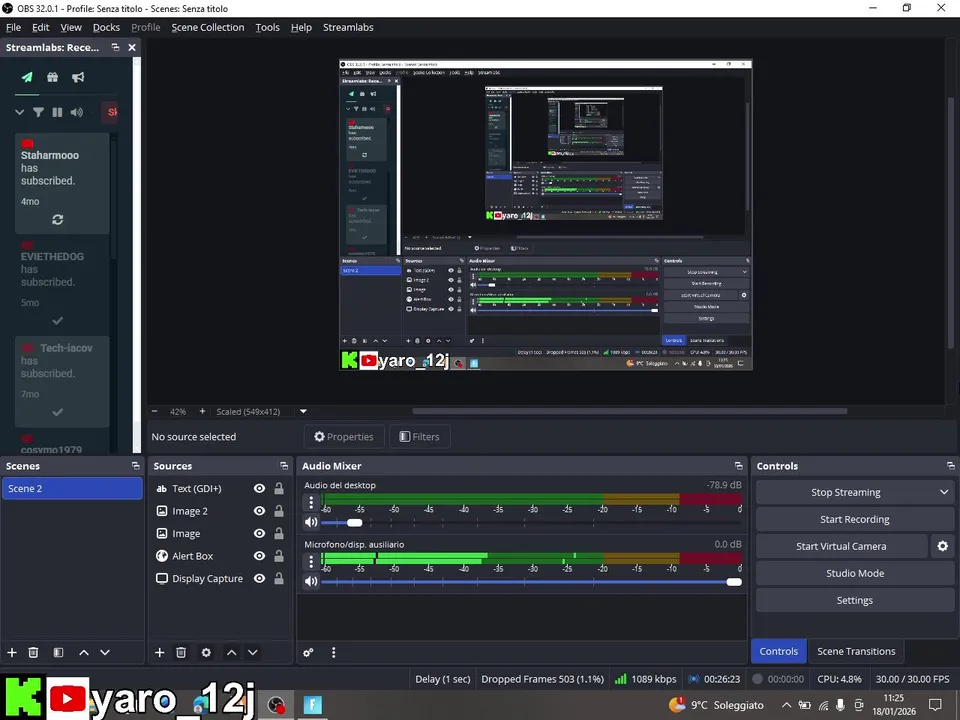This screenshot has width=960, height=720.
Task: Open the Streamlabs recent events paper plane tab
Action: click(27, 77)
